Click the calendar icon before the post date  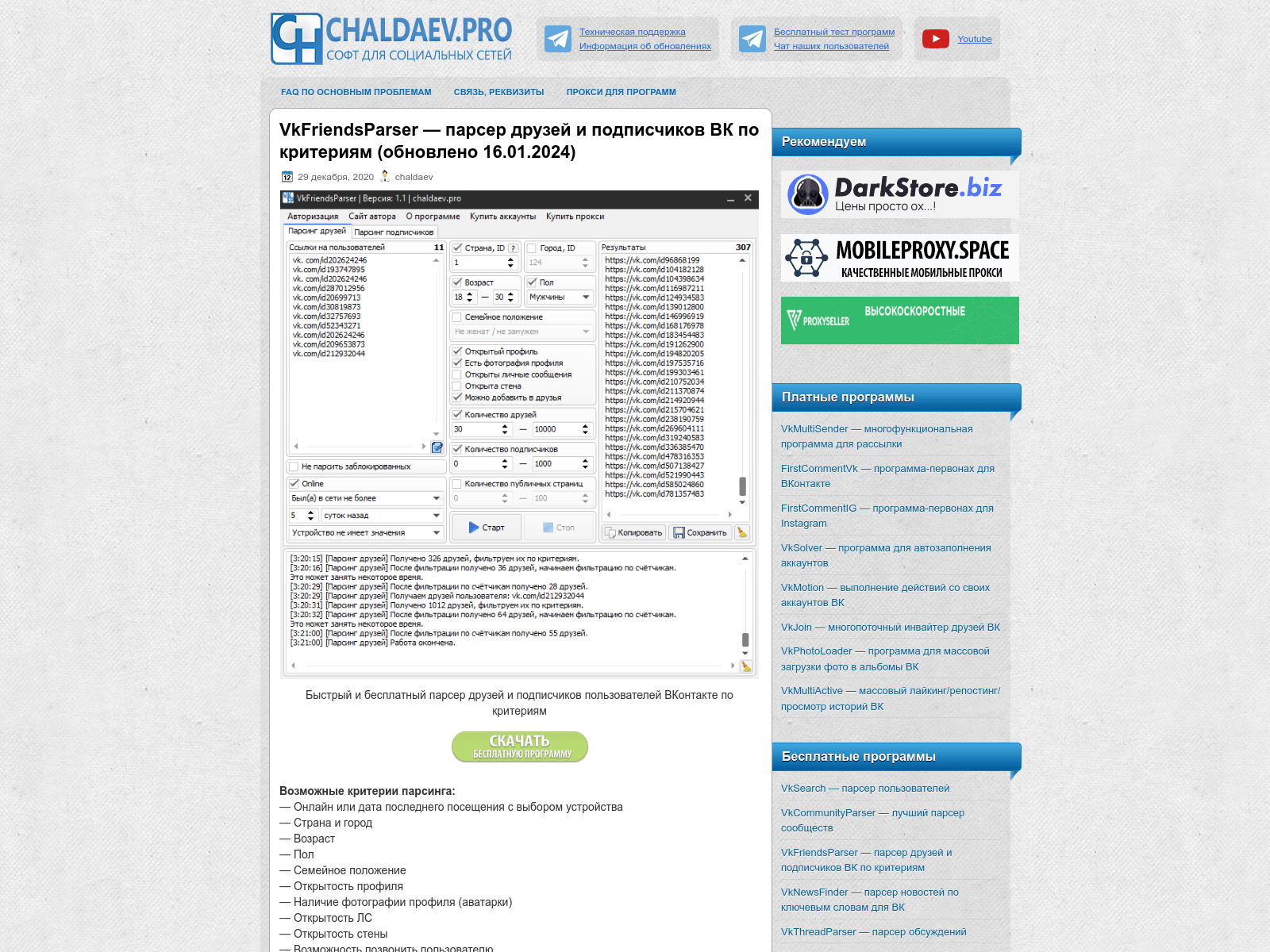tap(287, 177)
